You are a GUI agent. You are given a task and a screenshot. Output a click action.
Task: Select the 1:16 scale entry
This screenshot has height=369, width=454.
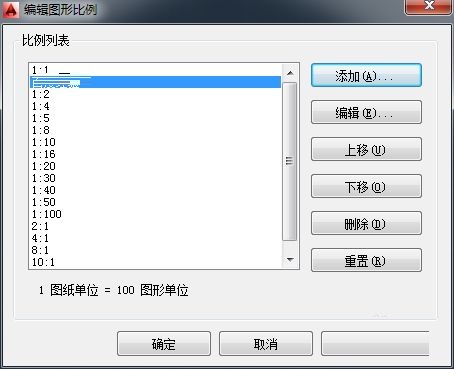(x=155, y=154)
